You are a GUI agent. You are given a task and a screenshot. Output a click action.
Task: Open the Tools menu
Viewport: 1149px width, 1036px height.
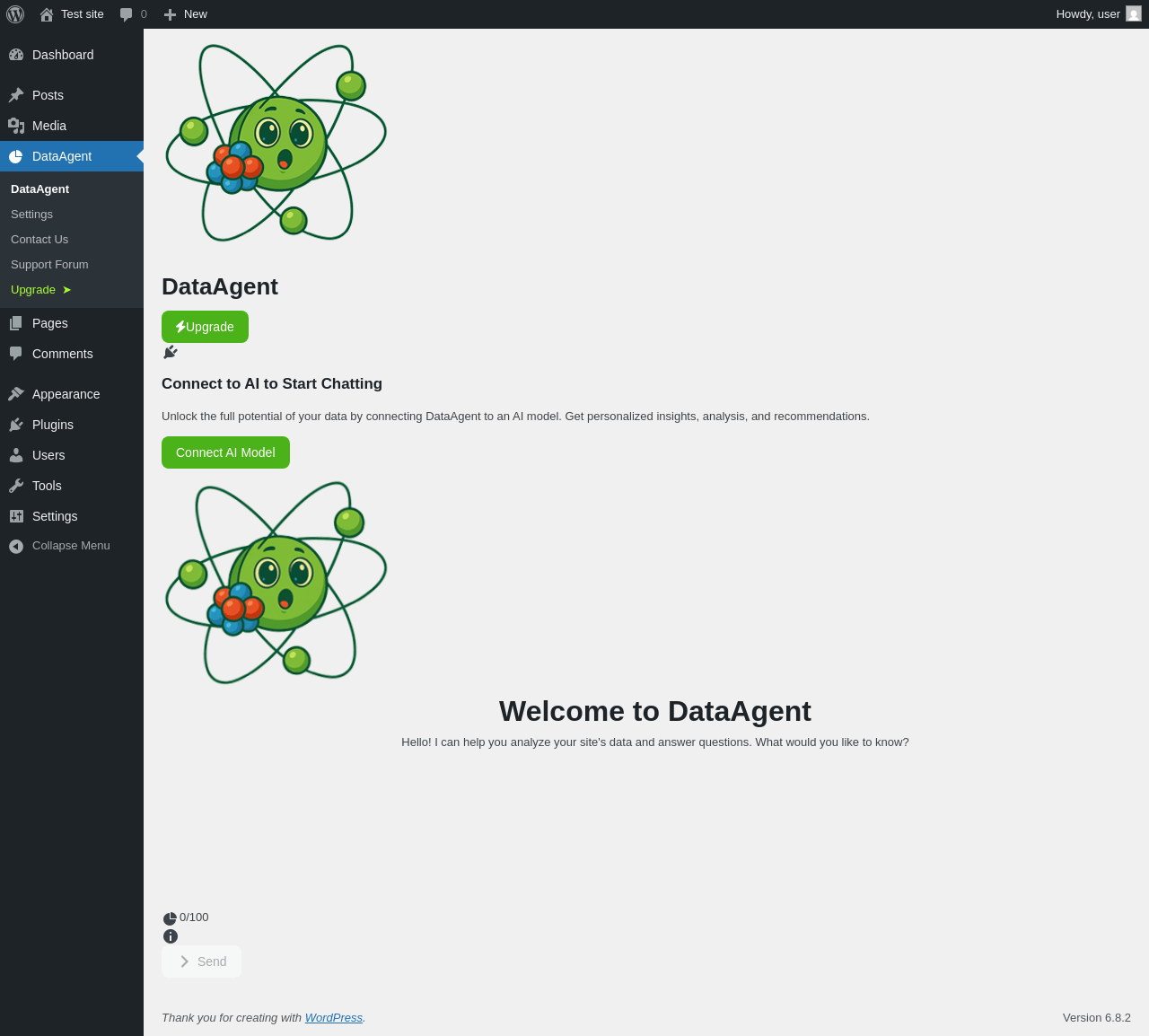pyautogui.click(x=72, y=486)
